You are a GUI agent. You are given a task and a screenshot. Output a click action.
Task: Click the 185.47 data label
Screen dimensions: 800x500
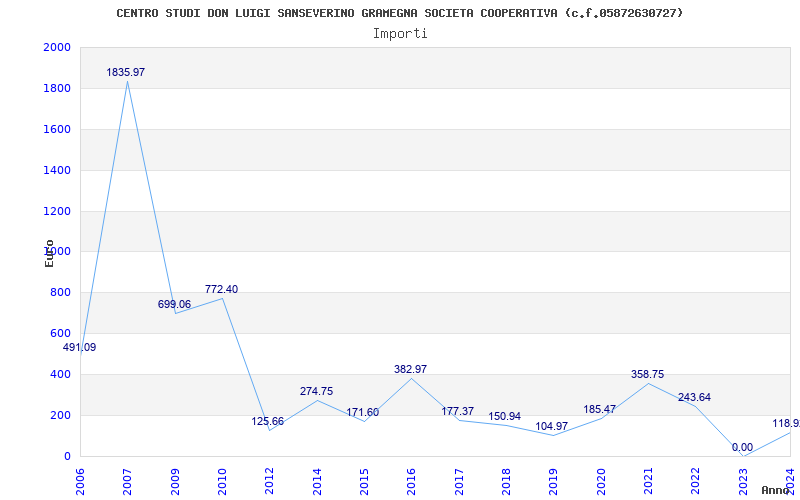click(599, 409)
